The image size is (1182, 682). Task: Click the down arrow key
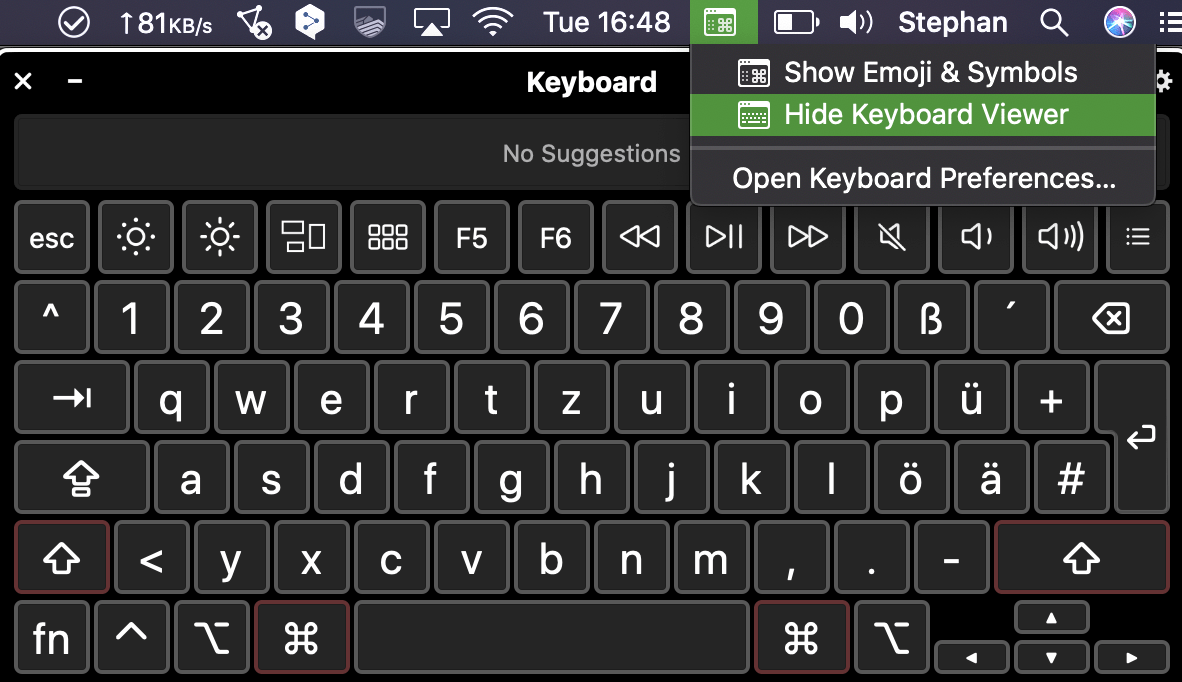(1052, 657)
